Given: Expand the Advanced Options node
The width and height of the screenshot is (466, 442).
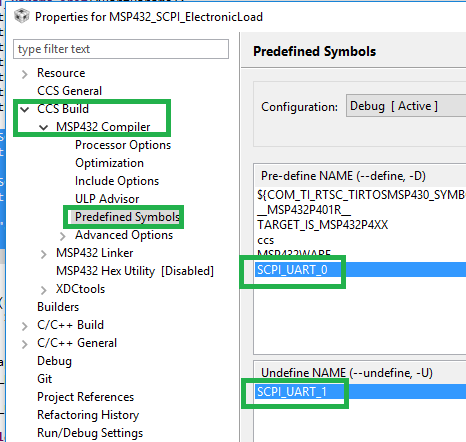Looking at the screenshot, I should click(63, 236).
